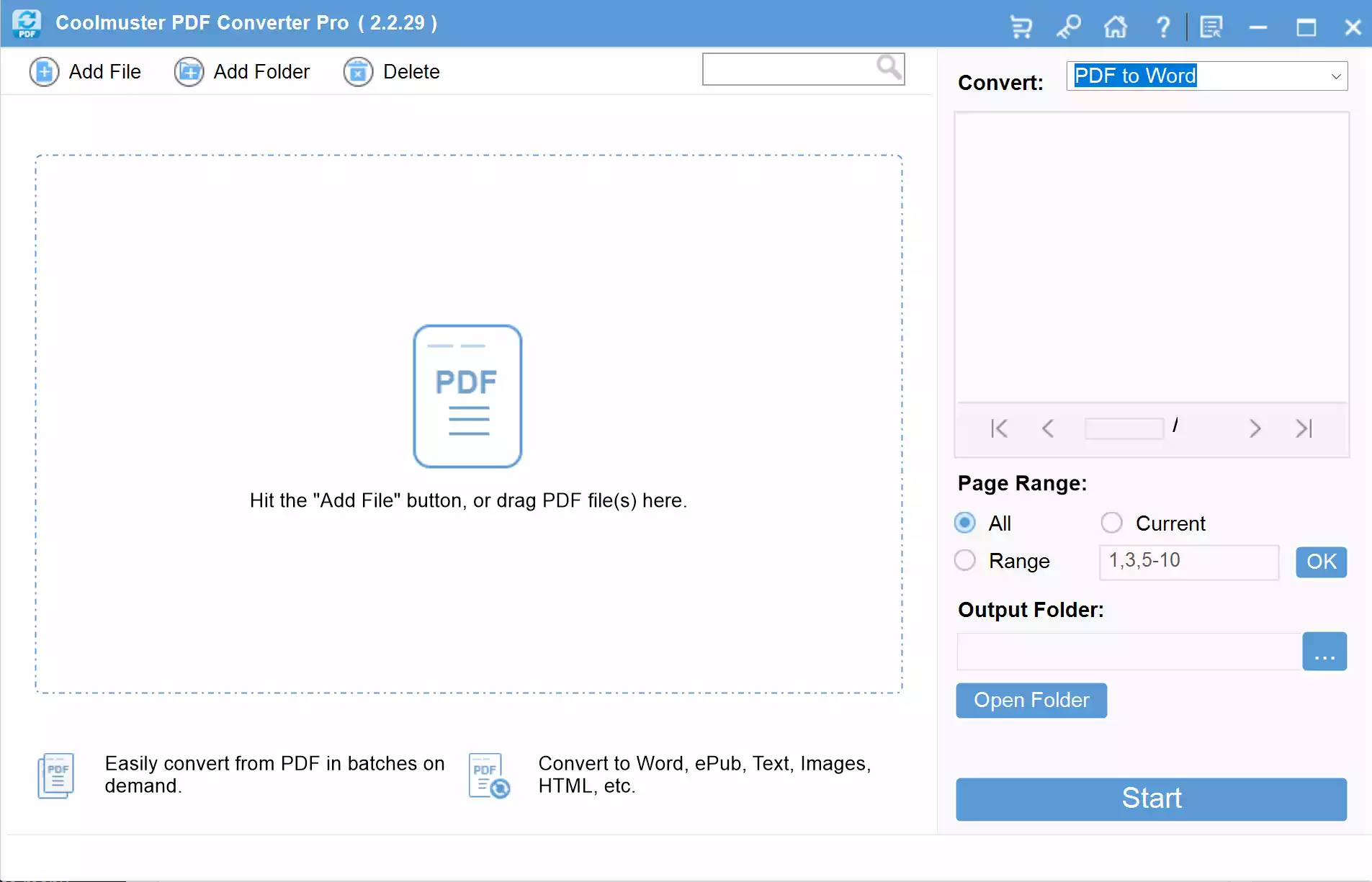Click the large PDF drop-zone icon
The height and width of the screenshot is (882, 1372).
(x=467, y=396)
